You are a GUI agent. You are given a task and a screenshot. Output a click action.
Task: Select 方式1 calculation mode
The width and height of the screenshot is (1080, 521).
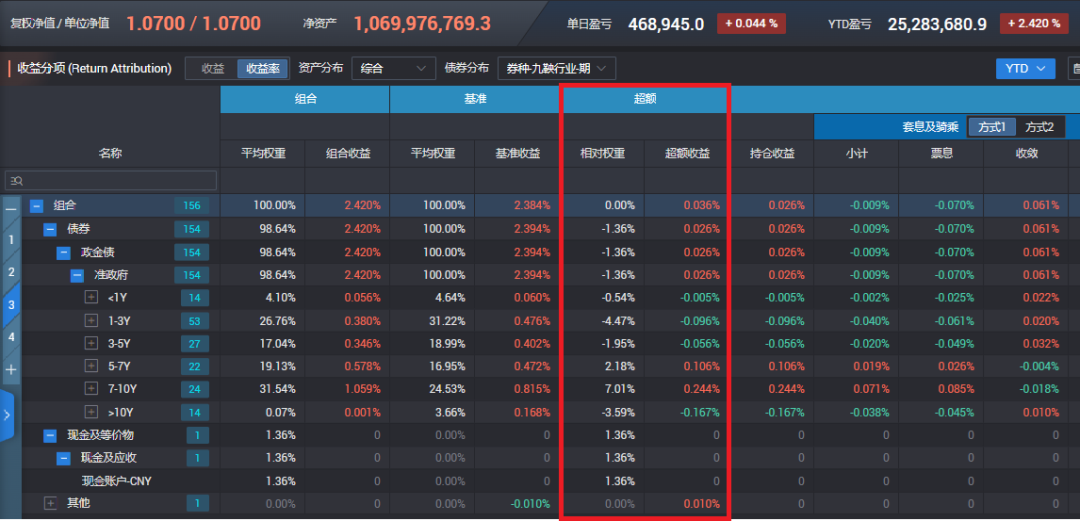click(993, 127)
